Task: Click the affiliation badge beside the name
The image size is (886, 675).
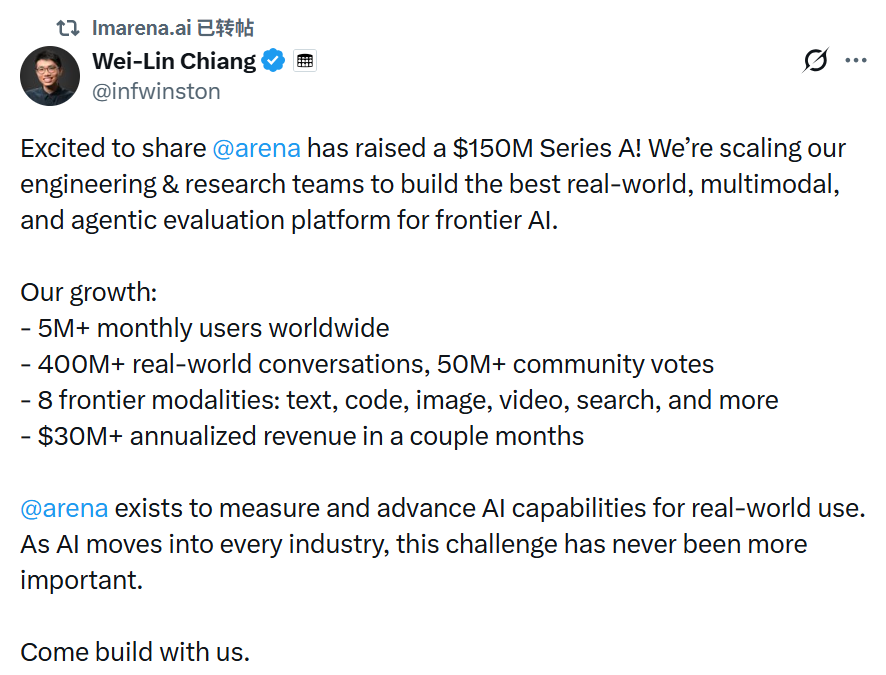Action: click(305, 61)
